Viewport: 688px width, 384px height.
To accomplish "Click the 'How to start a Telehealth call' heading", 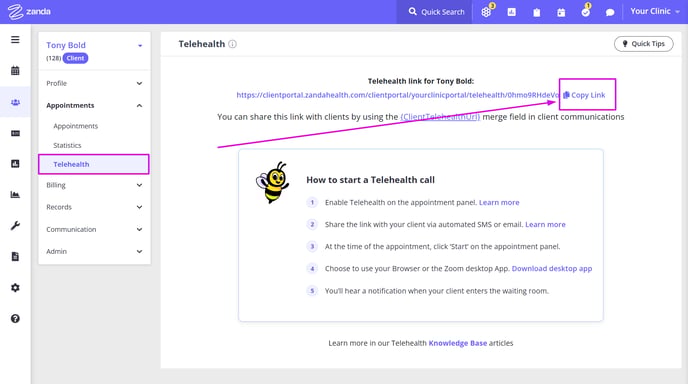I will click(x=370, y=180).
